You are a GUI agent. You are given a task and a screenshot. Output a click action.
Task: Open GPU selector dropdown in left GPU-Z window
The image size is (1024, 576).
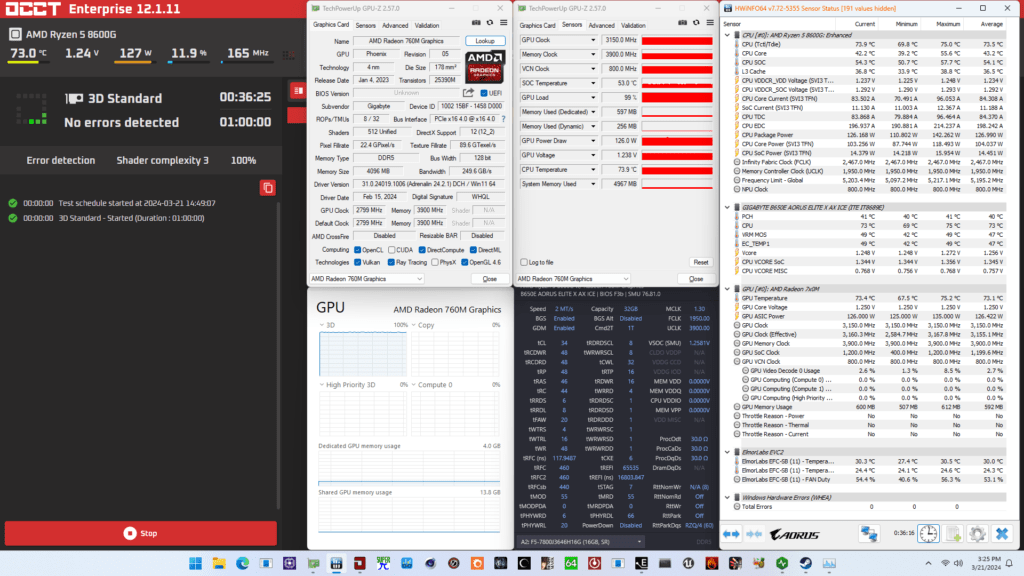(x=366, y=279)
